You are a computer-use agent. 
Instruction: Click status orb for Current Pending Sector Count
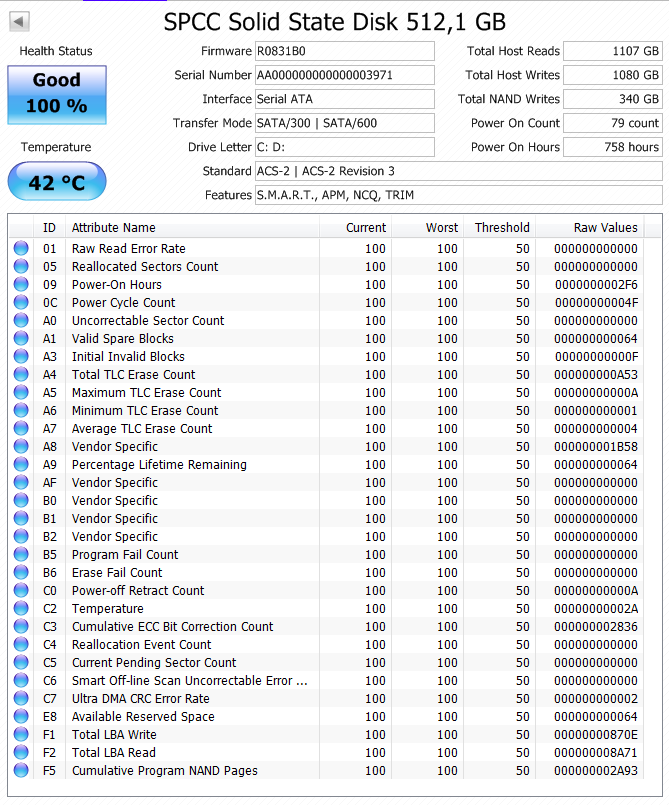21,662
